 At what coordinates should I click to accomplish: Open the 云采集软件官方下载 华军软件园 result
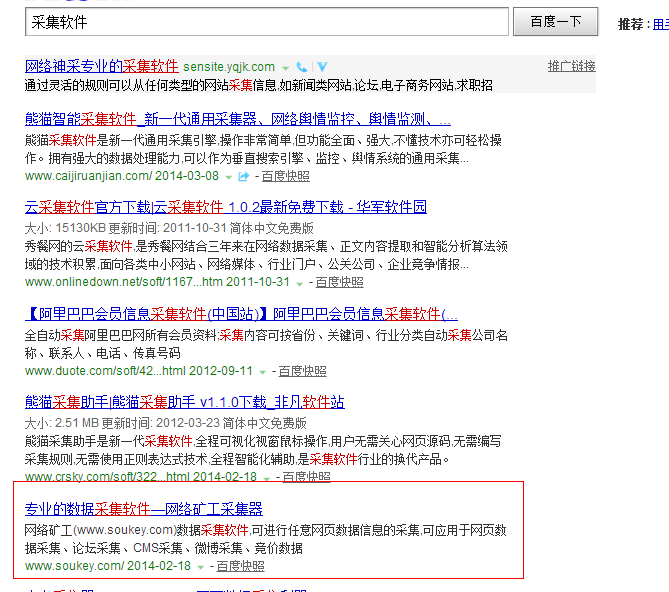[226, 207]
